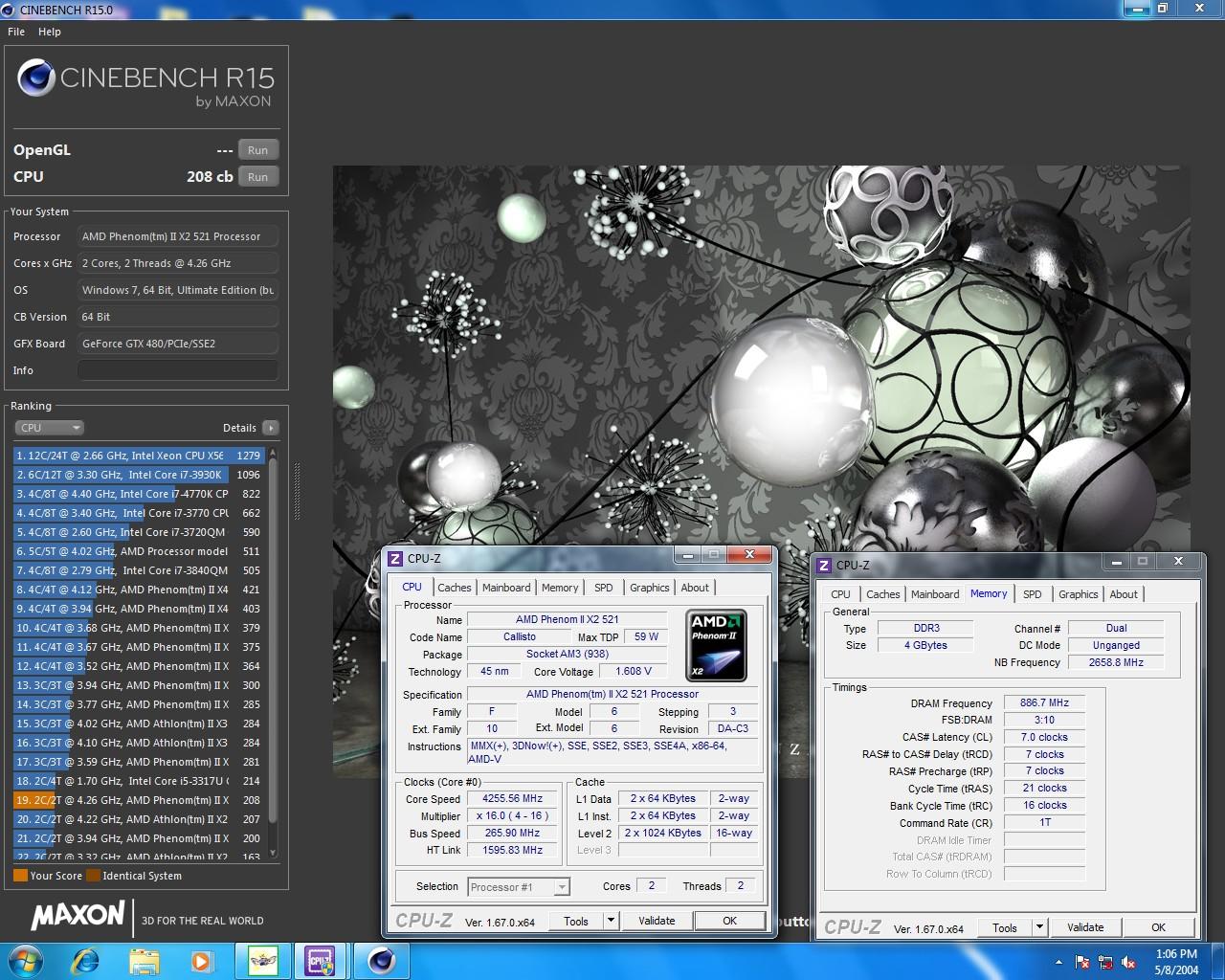1225x980 pixels.
Task: Select ranking row 6 AMD Processor model 511
Action: [x=139, y=551]
